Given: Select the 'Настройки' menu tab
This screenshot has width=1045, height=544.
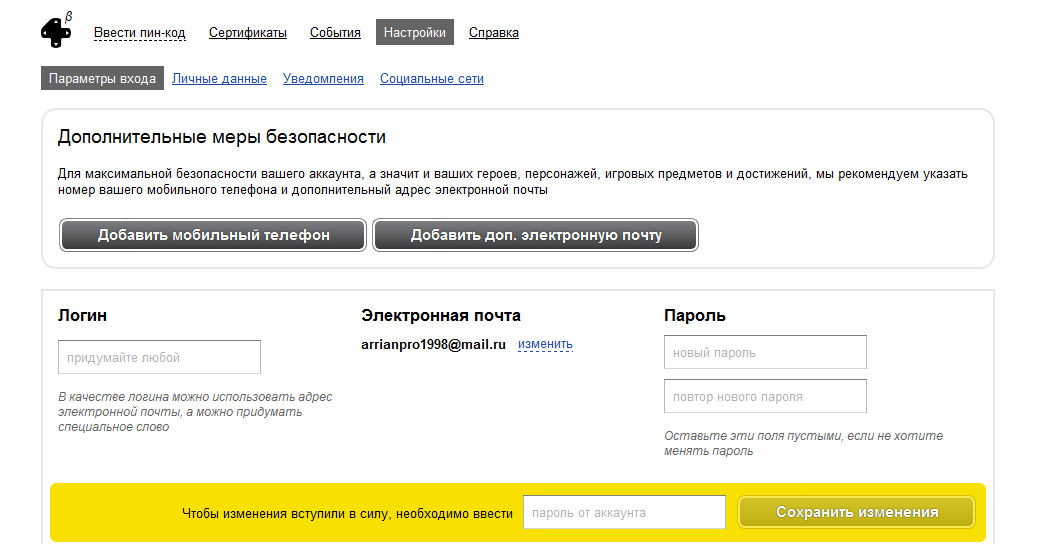Looking at the screenshot, I should [415, 33].
